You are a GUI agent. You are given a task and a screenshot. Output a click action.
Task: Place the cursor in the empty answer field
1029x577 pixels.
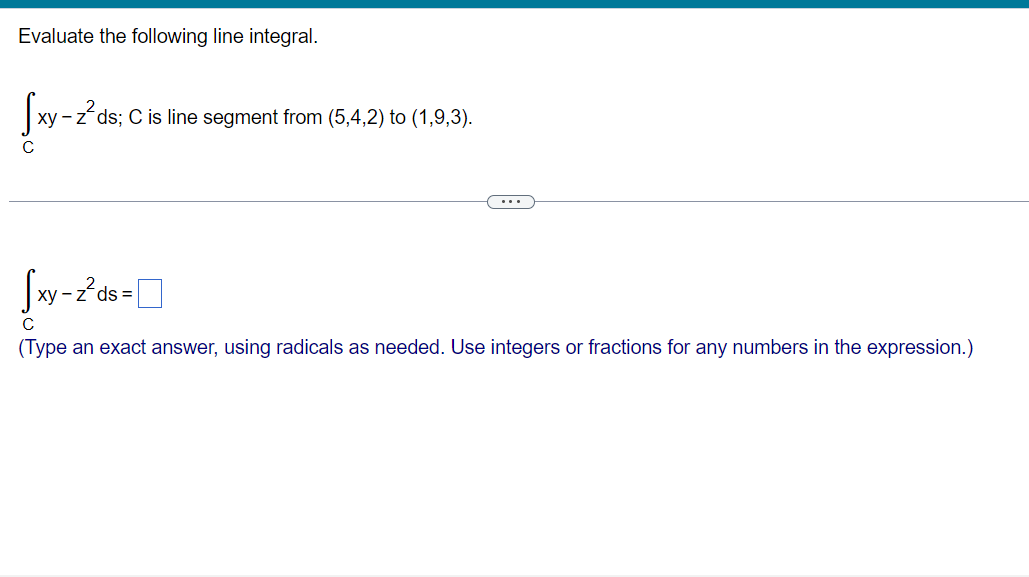point(149,292)
